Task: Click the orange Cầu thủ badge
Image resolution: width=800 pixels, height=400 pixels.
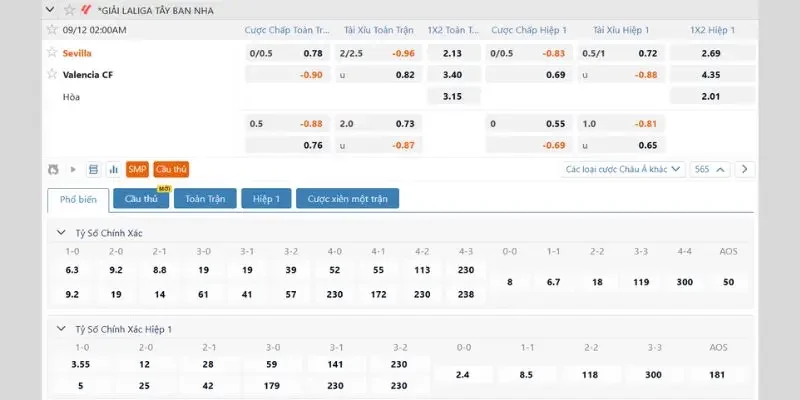Action: tap(171, 169)
